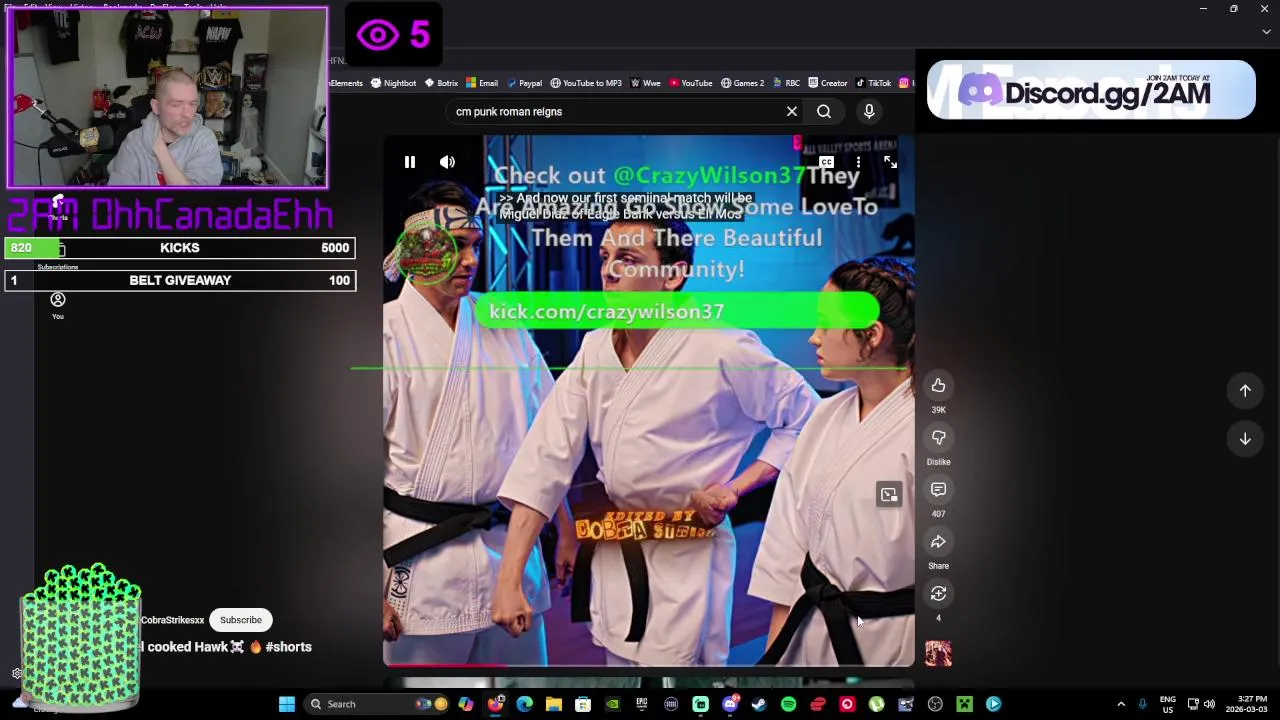Switch to Firefox in the taskbar
This screenshot has width=1280, height=720.
point(495,704)
